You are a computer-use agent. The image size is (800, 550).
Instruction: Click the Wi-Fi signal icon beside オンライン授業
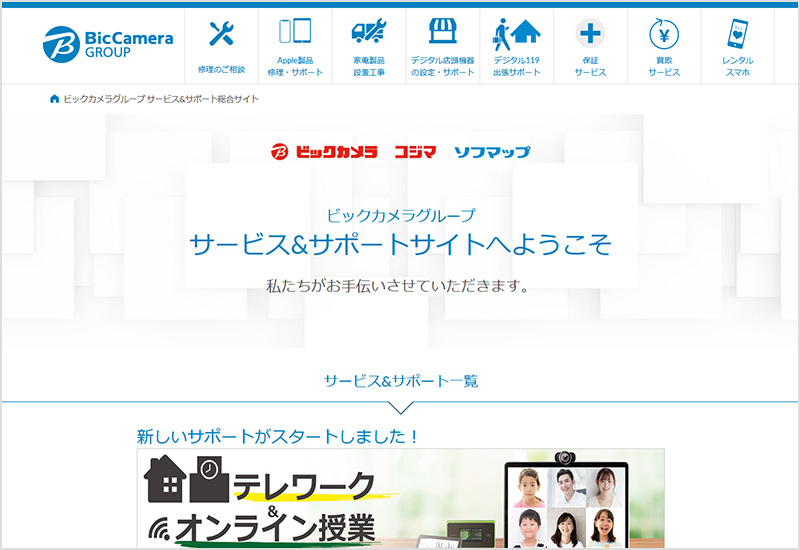click(x=159, y=529)
